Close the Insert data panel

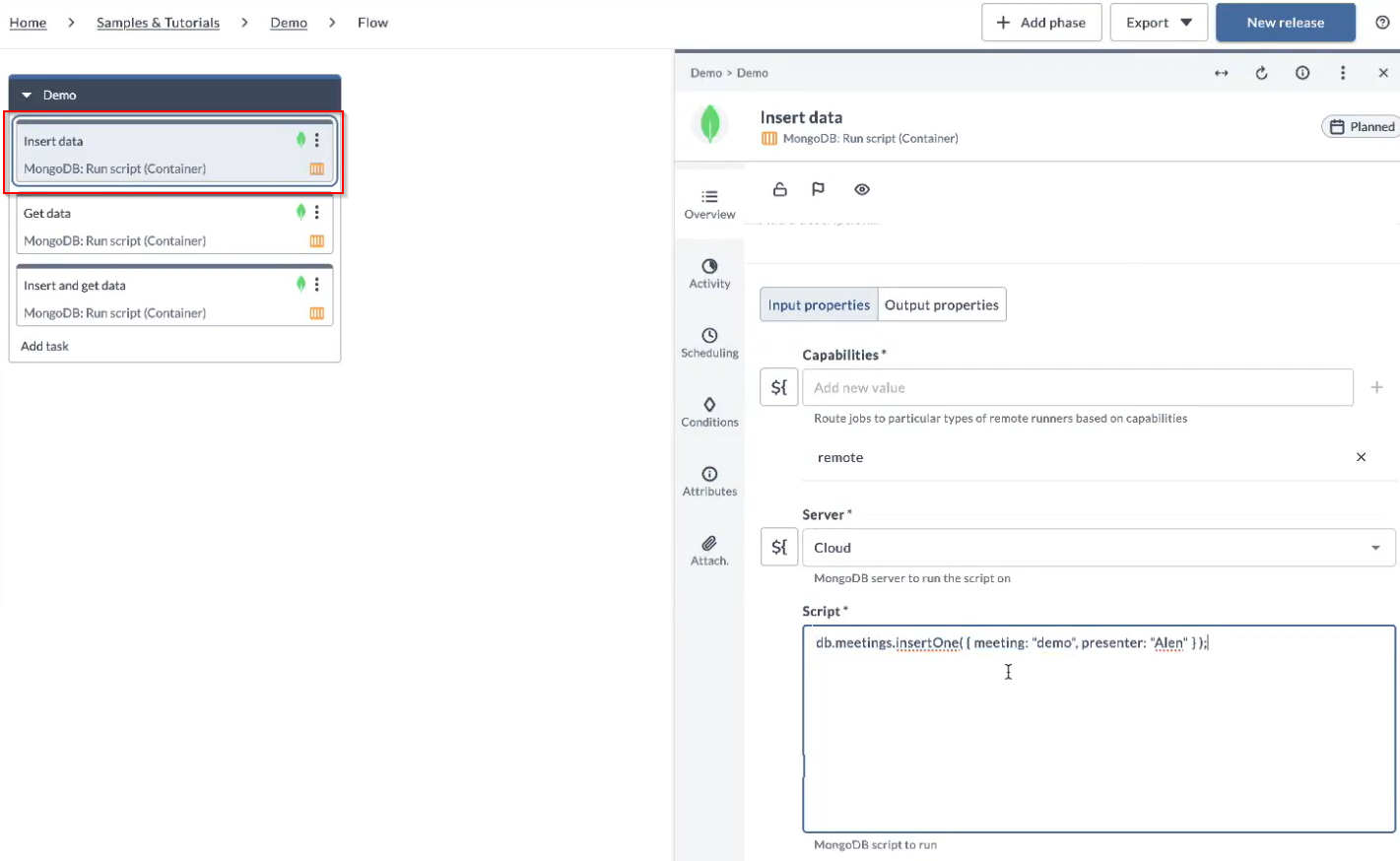(1383, 73)
